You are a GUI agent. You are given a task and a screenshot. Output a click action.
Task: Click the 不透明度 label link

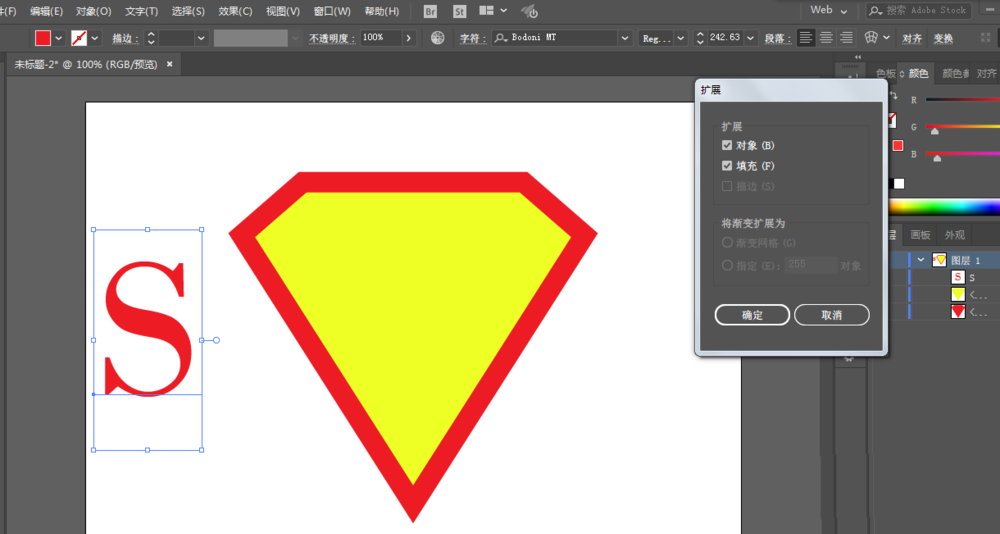332,39
